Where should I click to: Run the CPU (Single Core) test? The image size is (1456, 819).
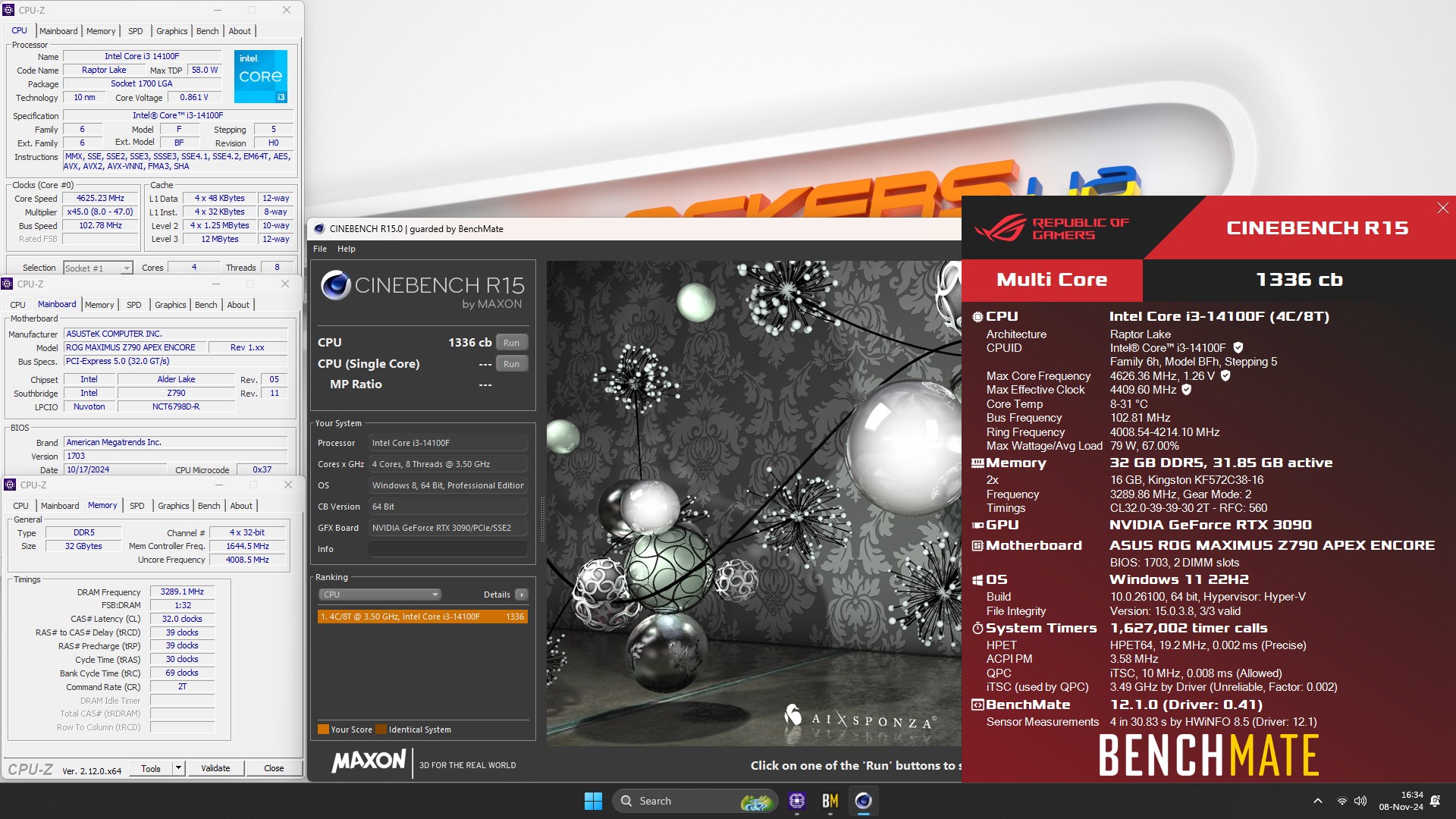(x=512, y=364)
